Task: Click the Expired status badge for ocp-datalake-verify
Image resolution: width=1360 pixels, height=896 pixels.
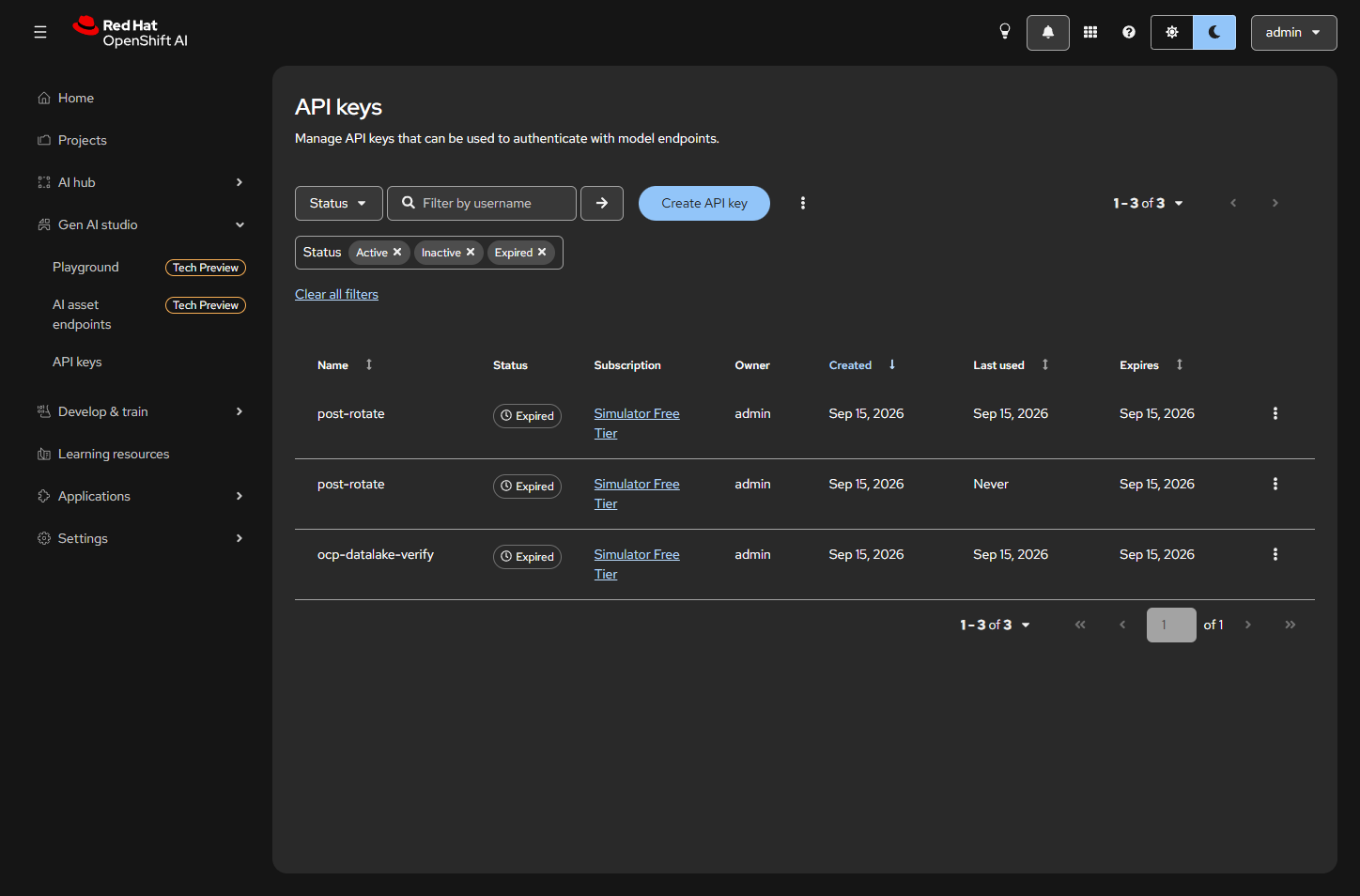Action: [x=527, y=557]
